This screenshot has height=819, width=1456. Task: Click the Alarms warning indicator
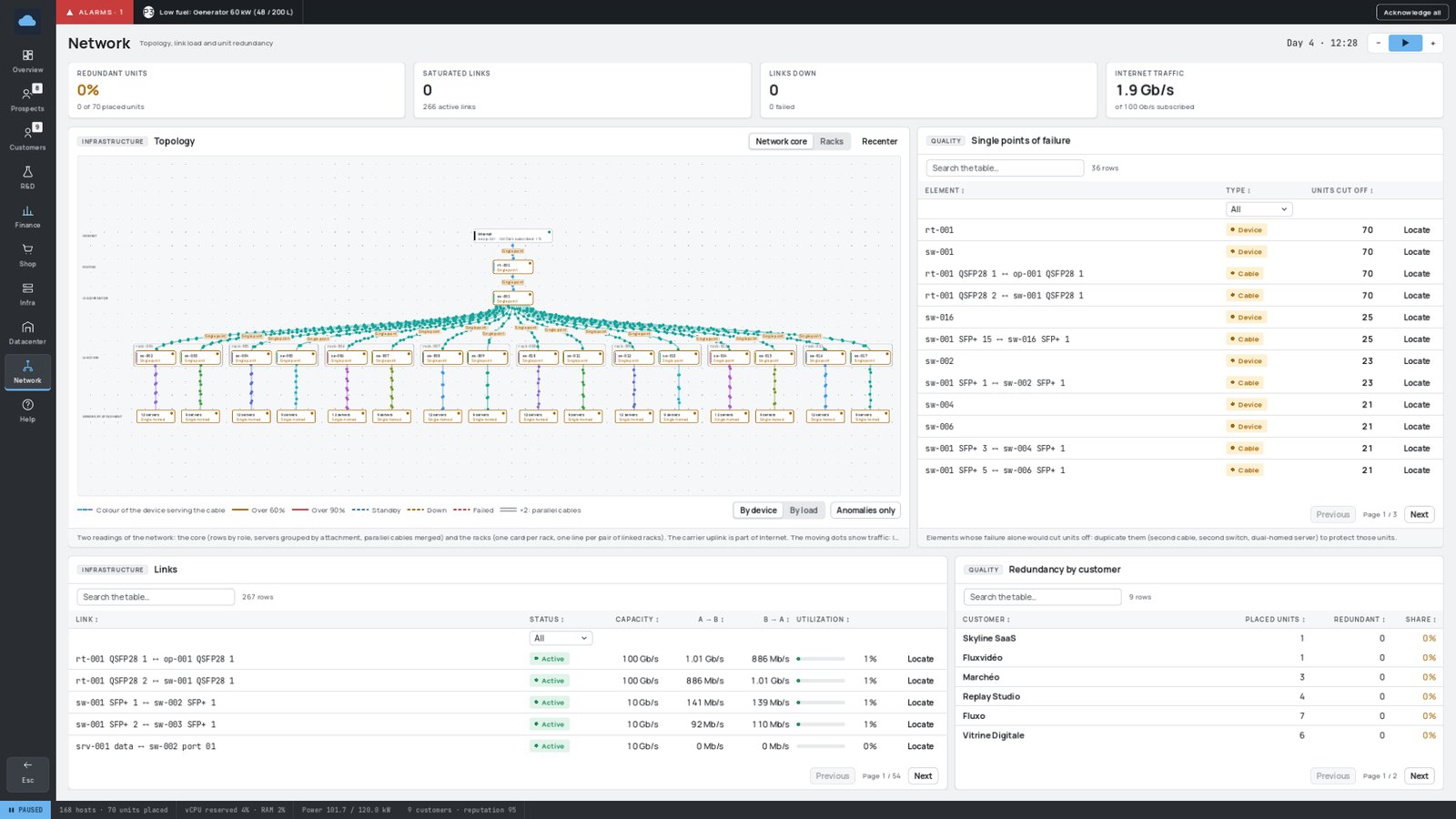tap(95, 12)
